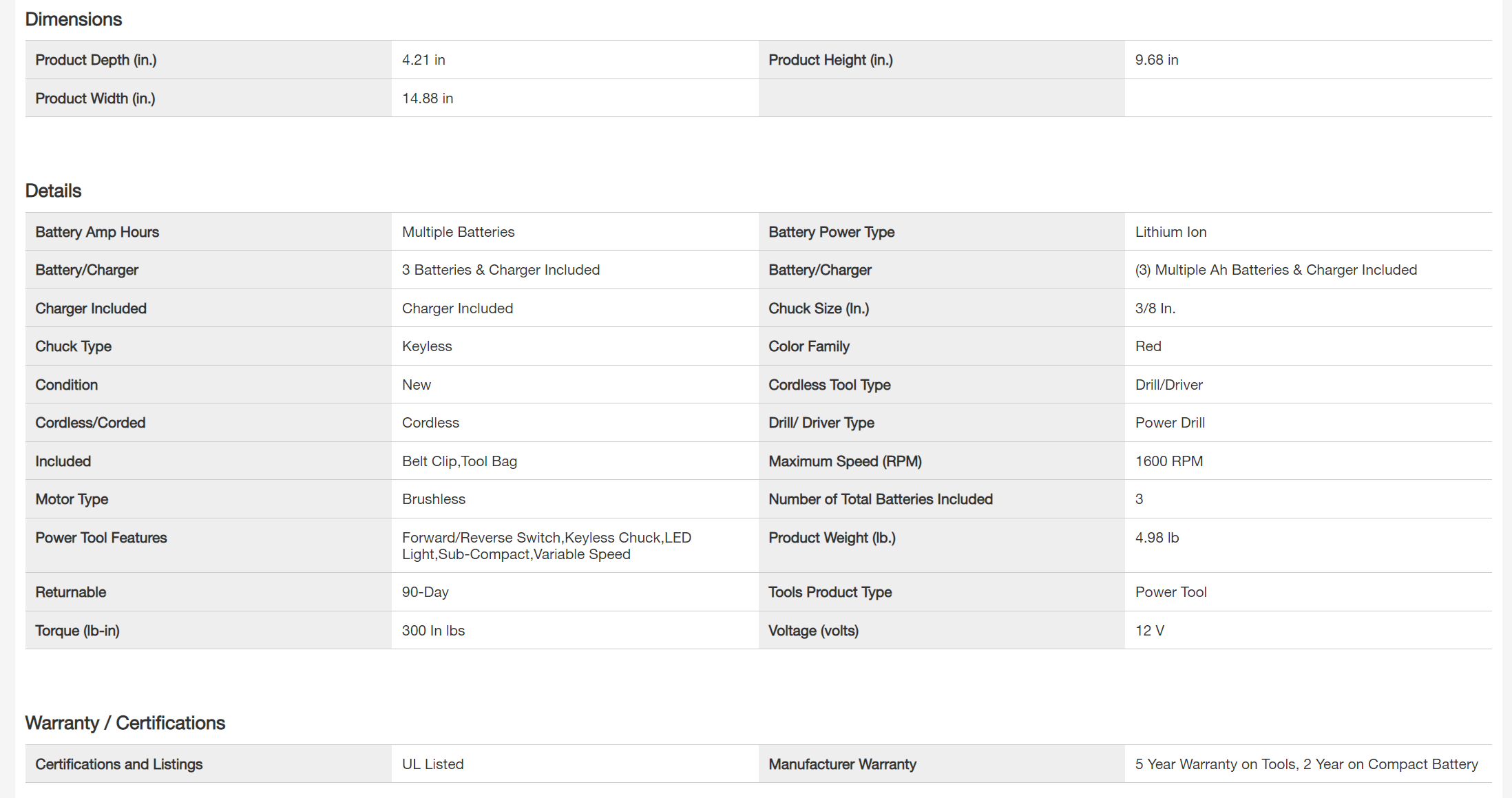Click the 300 In lbs torque value
Image resolution: width=1512 pixels, height=798 pixels.
[x=433, y=631]
